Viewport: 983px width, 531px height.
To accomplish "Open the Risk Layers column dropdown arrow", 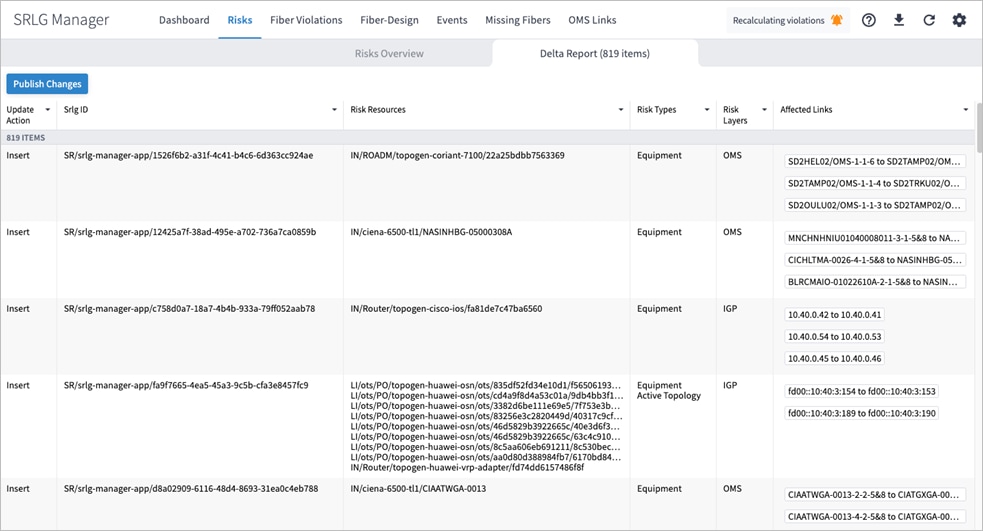I will (764, 110).
